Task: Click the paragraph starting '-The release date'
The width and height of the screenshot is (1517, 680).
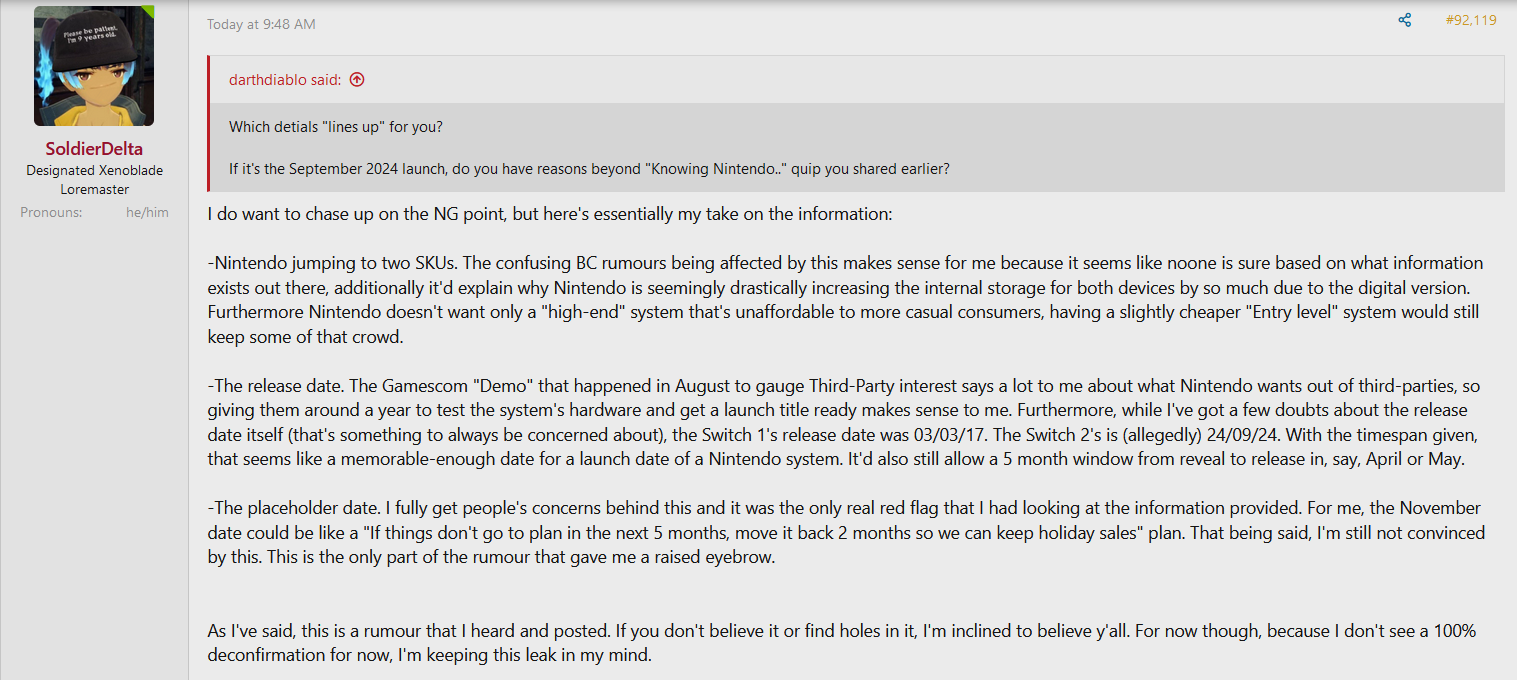Action: [x=846, y=422]
